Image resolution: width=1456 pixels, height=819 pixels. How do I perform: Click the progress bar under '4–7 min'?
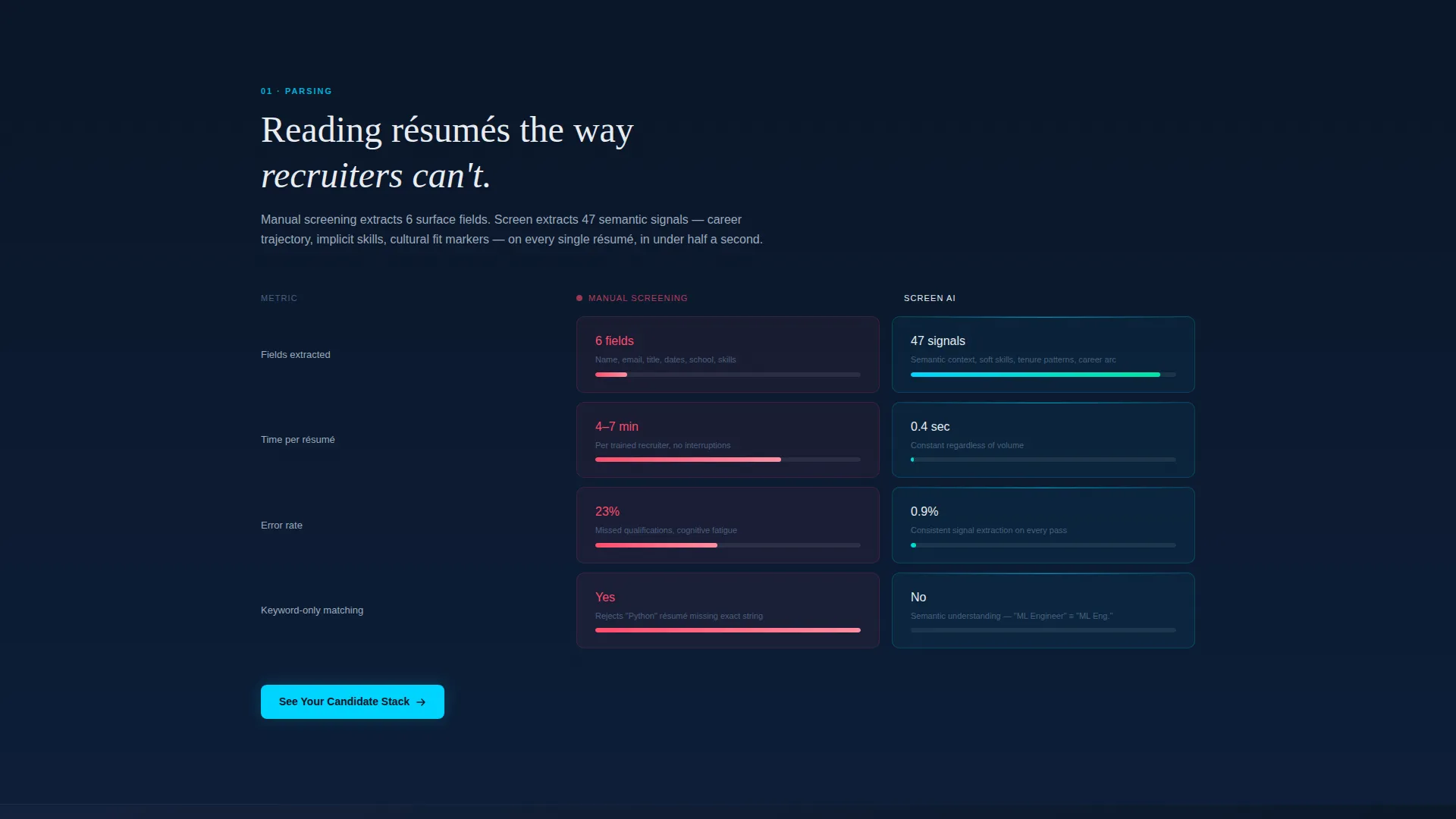(728, 460)
